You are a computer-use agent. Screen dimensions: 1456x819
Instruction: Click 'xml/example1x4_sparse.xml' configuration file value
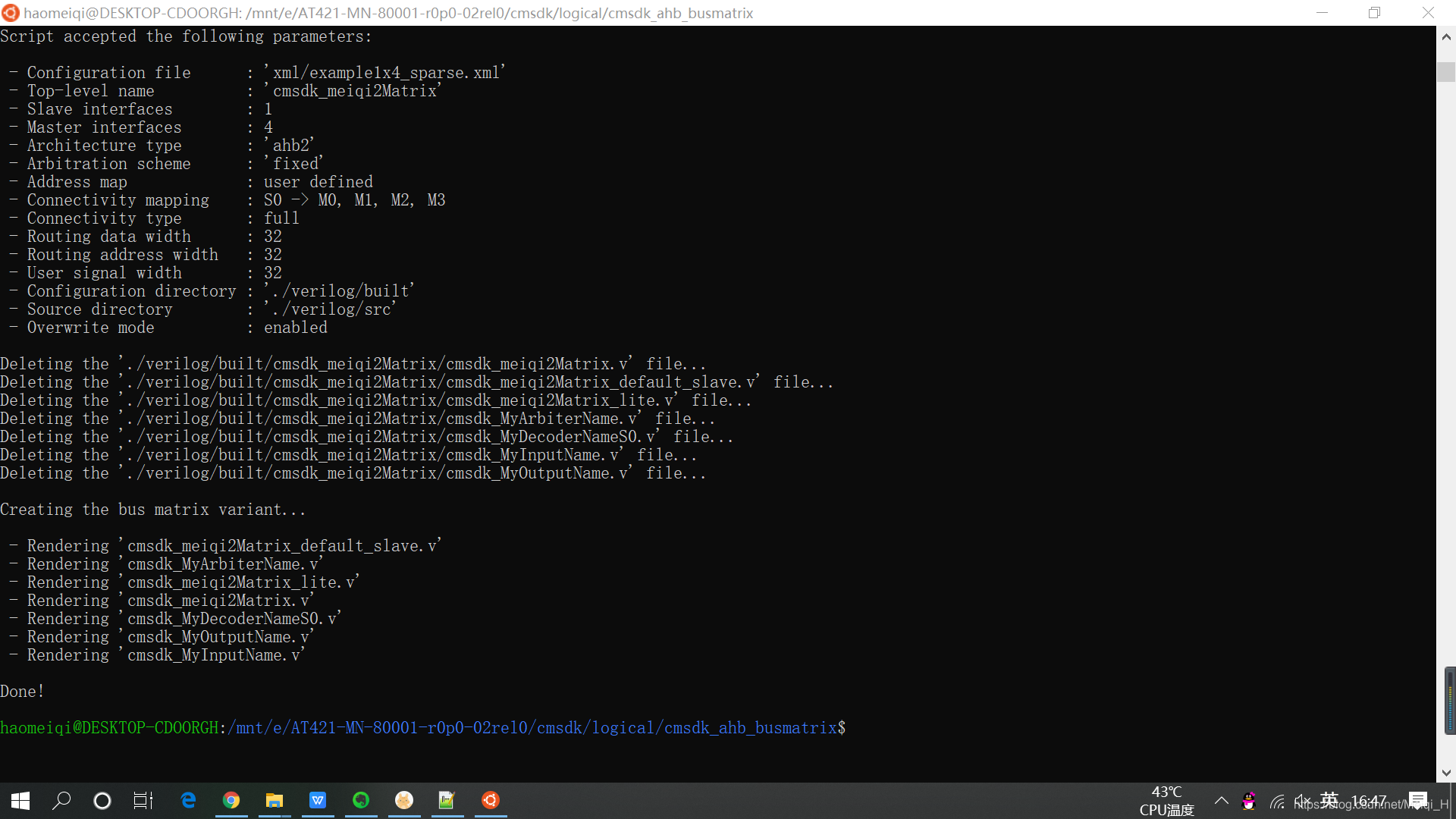384,73
